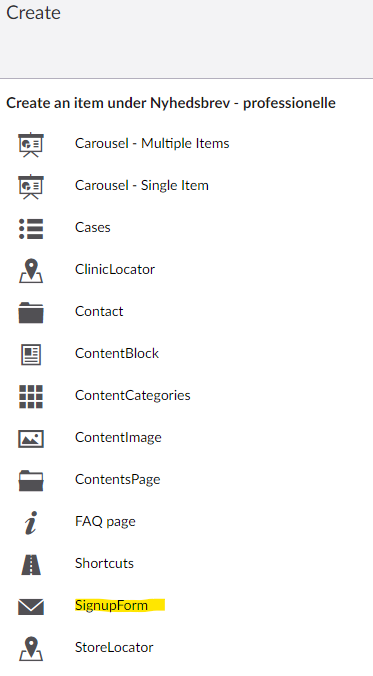Create a Carousel - Multiple Items item
The height and width of the screenshot is (676, 373).
tap(152, 143)
